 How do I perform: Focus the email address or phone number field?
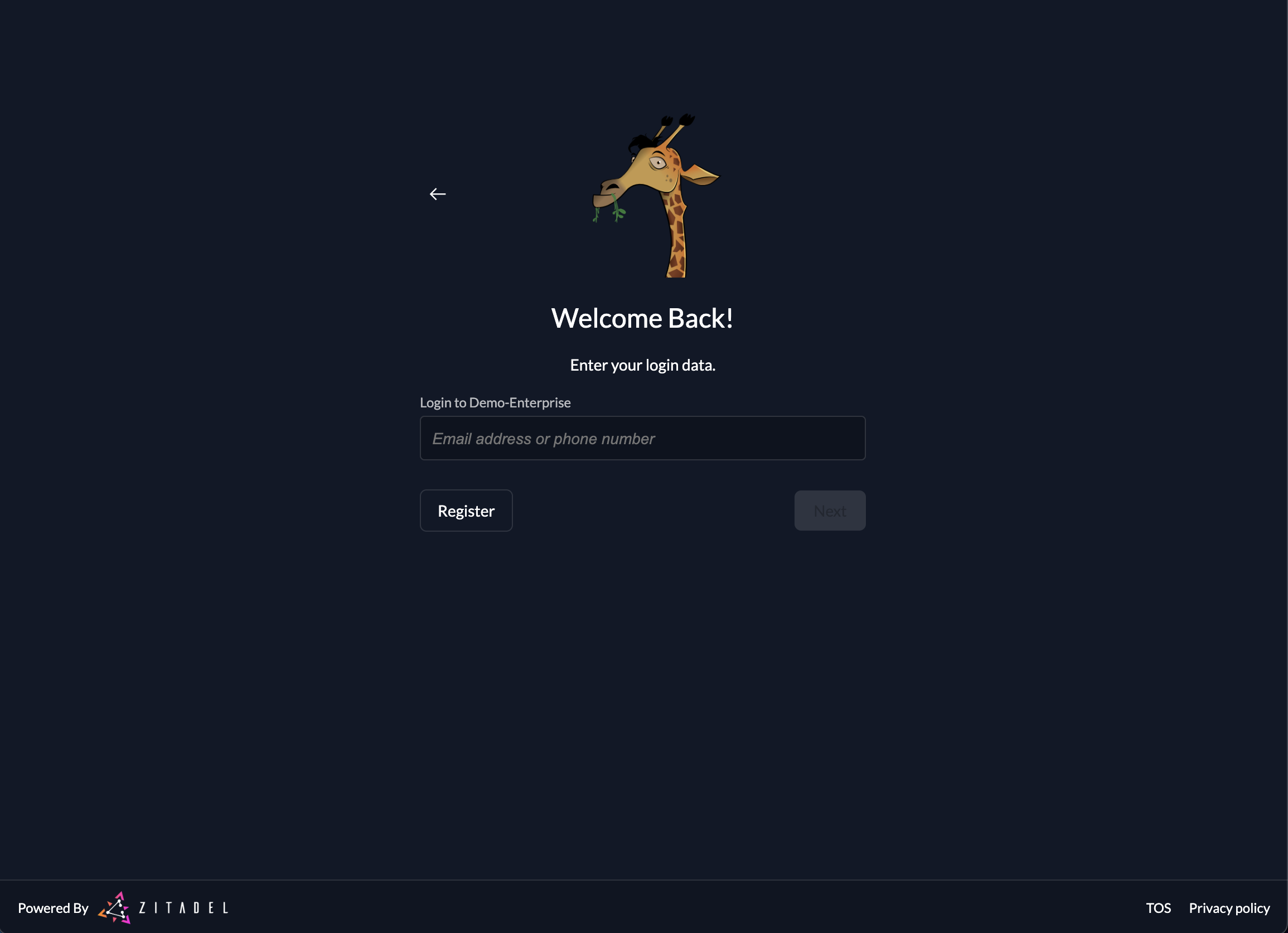click(642, 438)
